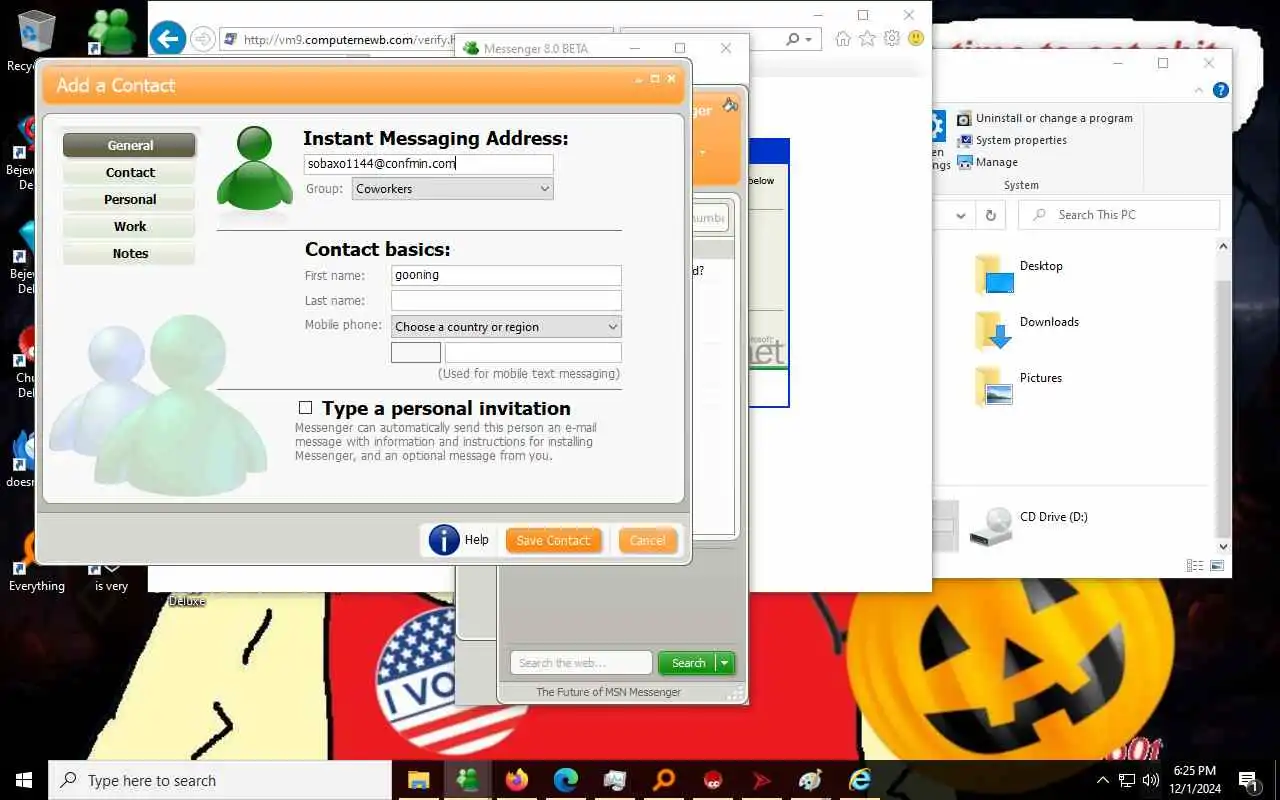Open the Downloads folder in File Explorer

(1028, 328)
